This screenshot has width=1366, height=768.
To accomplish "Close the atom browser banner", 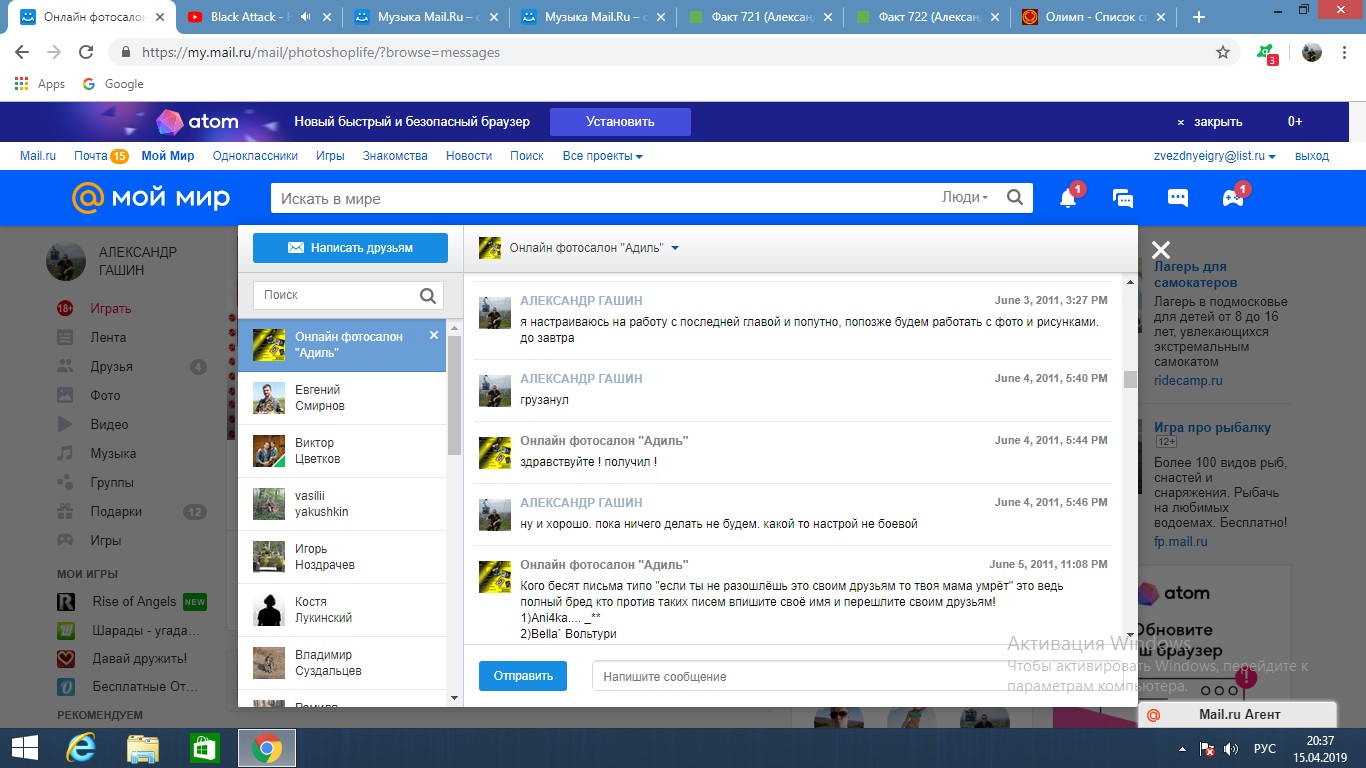I will [x=1210, y=122].
